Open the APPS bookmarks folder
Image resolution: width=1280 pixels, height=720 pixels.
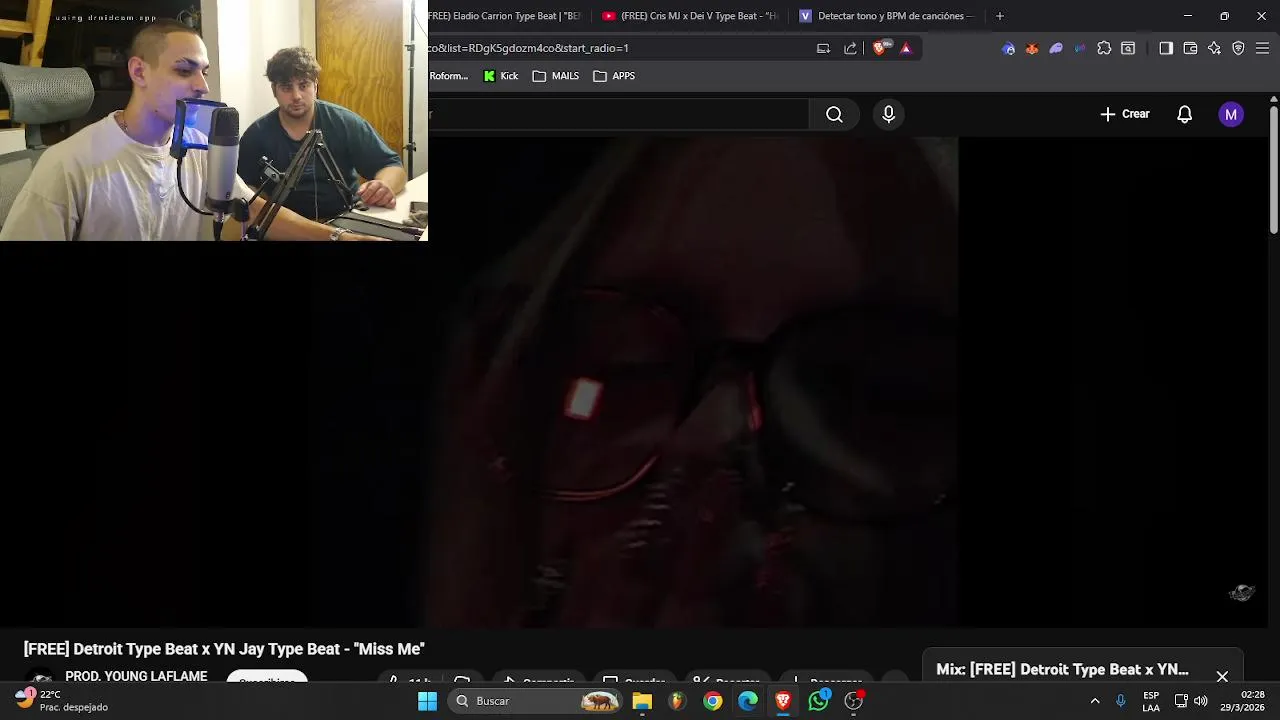(x=614, y=76)
